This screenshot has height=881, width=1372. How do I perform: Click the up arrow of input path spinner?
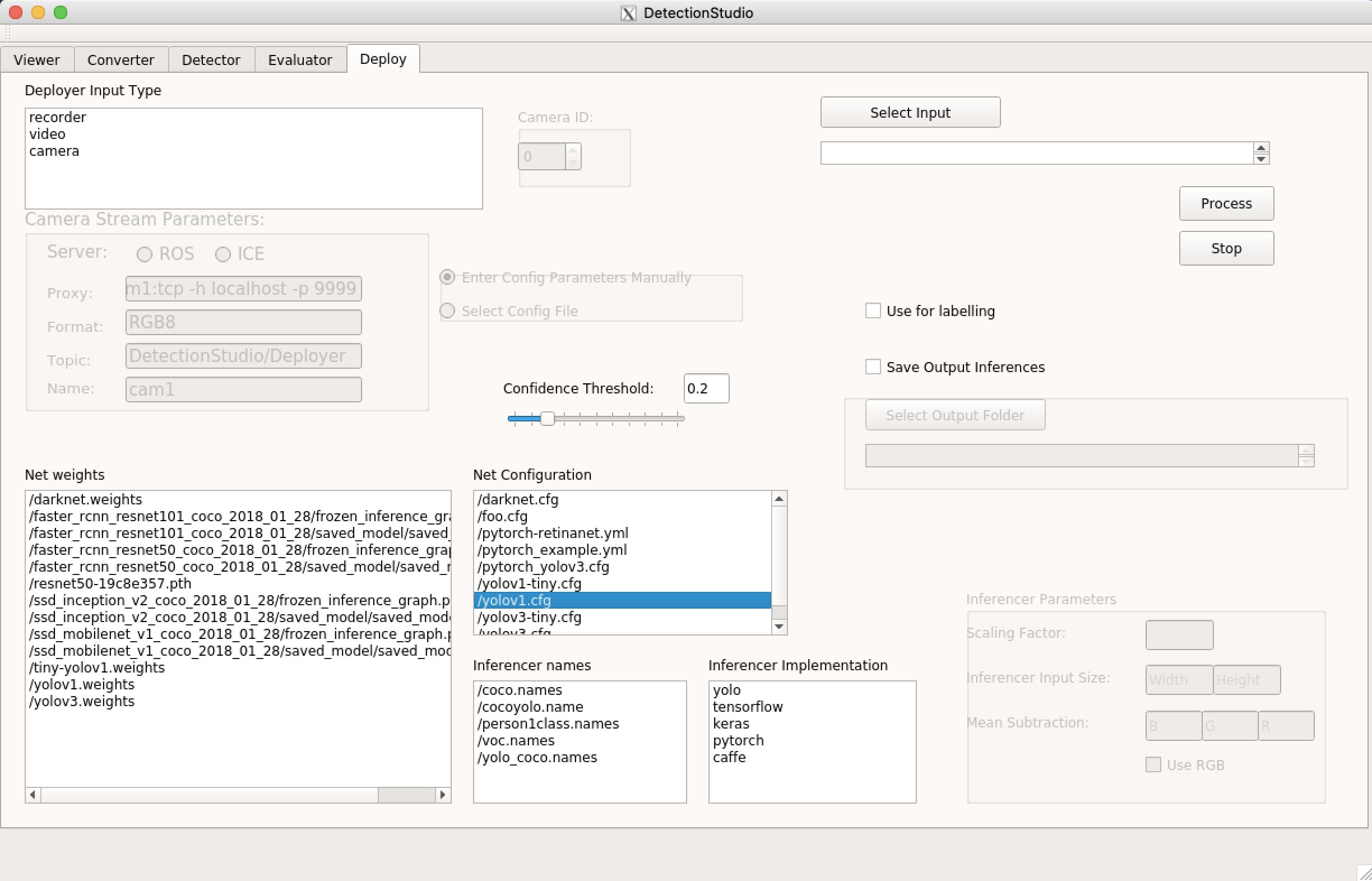(x=1260, y=148)
